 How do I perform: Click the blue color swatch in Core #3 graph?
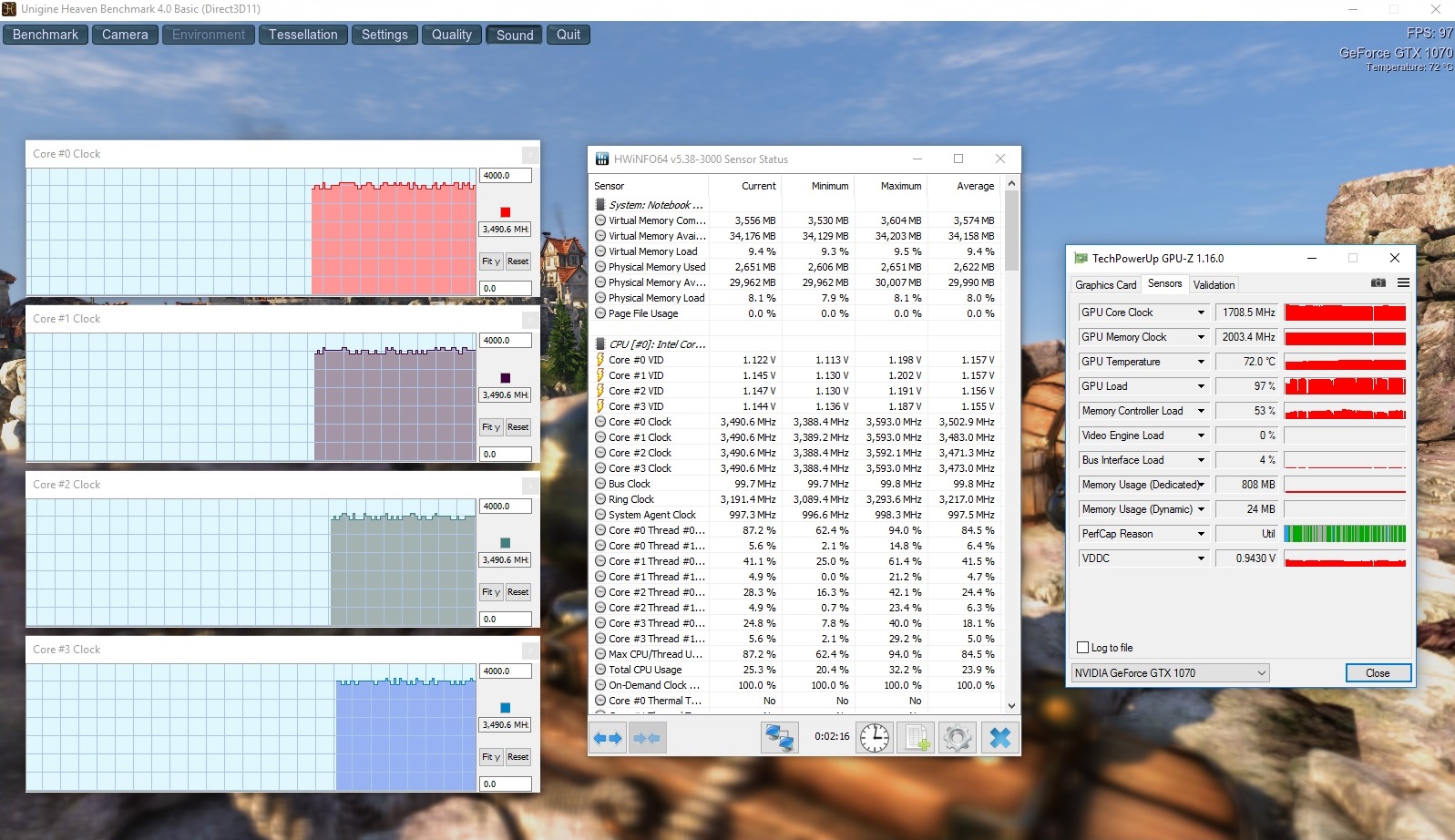pos(506,708)
